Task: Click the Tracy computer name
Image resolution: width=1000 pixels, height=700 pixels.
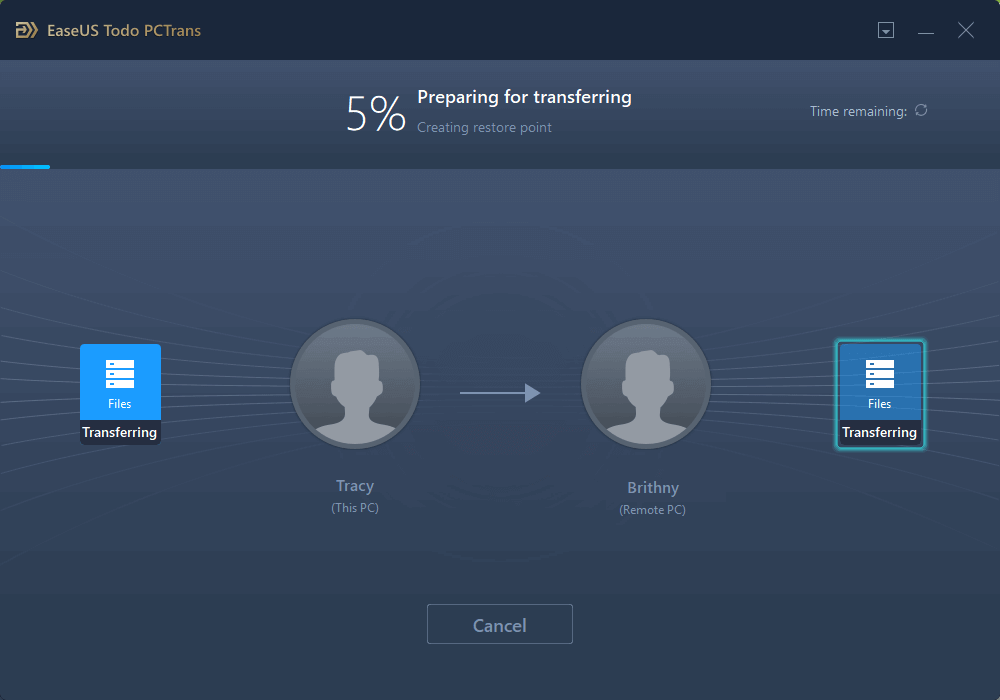Action: [355, 486]
